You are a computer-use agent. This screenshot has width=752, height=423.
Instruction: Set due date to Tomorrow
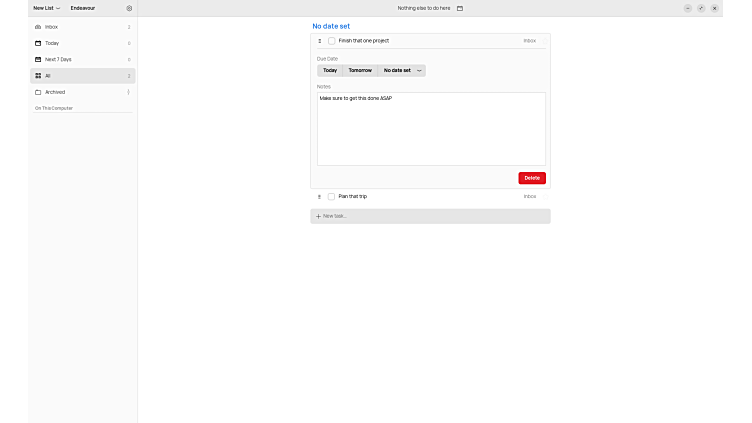(x=360, y=71)
